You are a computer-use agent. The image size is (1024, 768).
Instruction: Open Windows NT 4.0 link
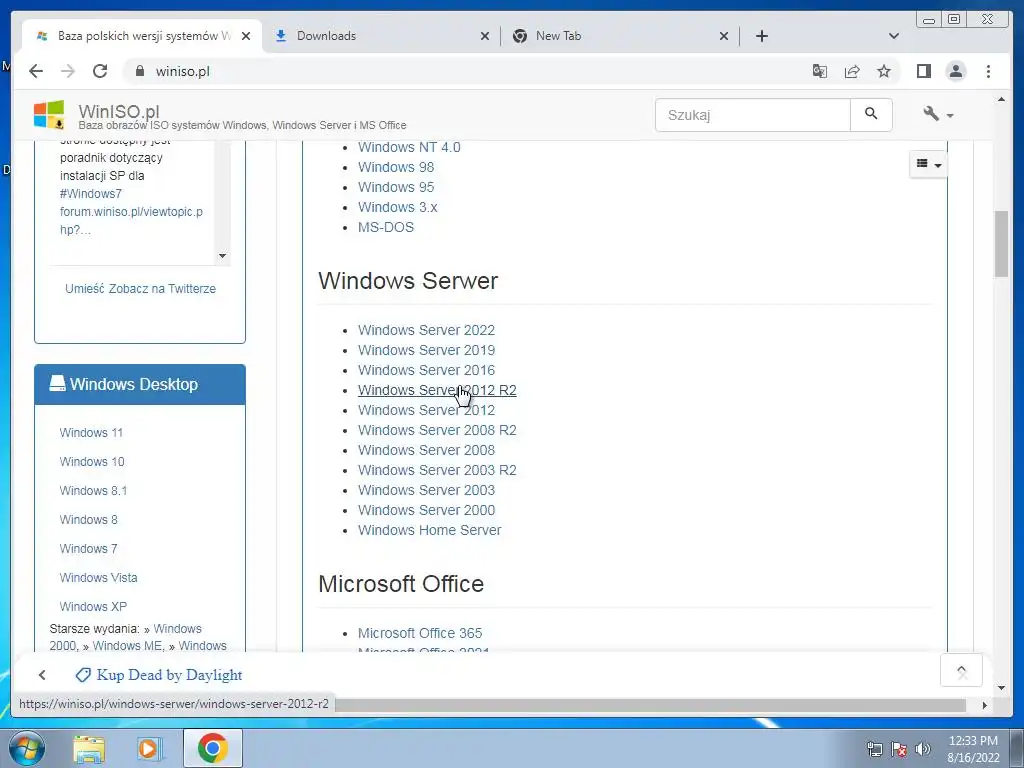point(409,148)
